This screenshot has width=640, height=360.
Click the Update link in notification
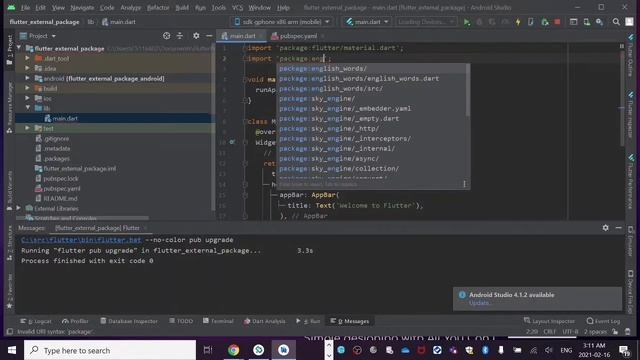pyautogui.click(x=479, y=303)
